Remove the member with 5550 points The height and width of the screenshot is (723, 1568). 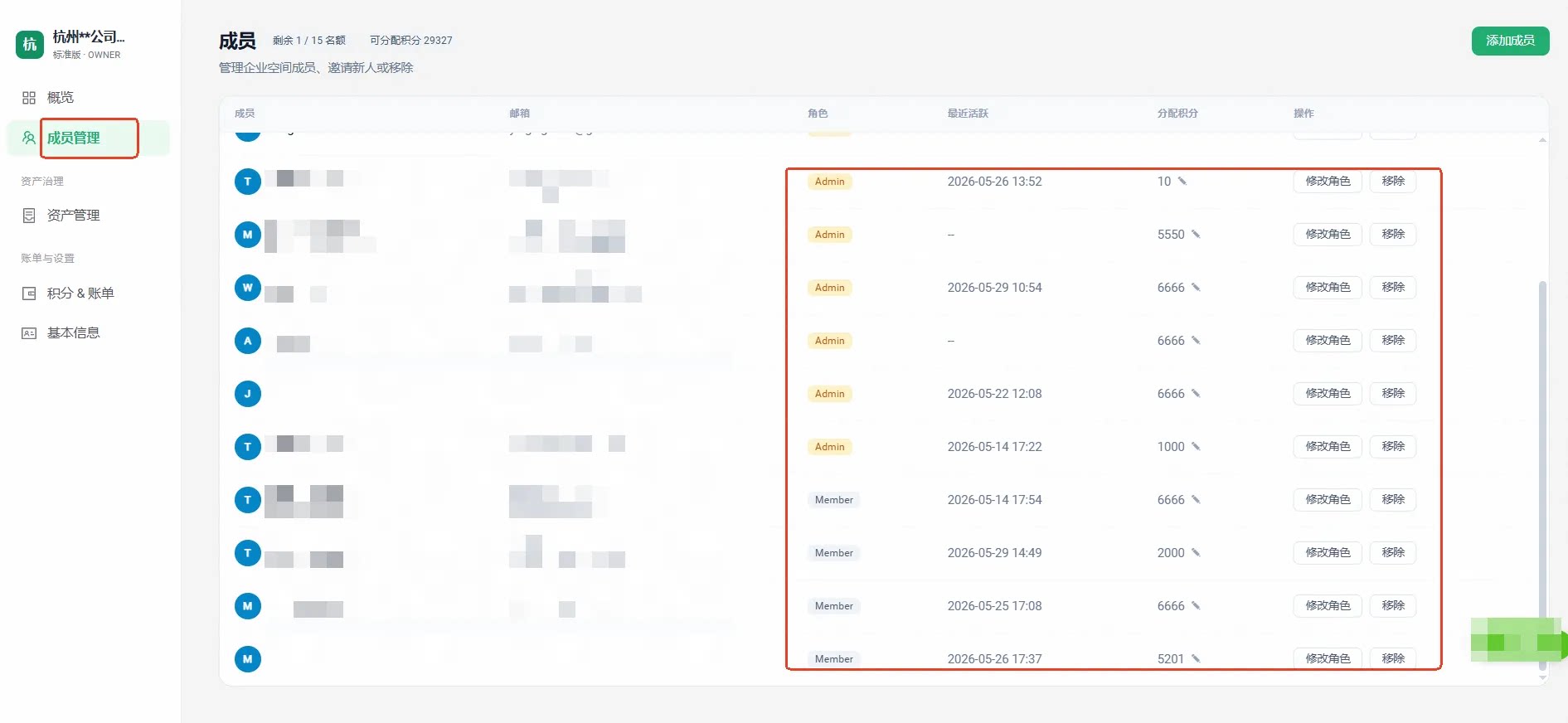(x=1393, y=234)
